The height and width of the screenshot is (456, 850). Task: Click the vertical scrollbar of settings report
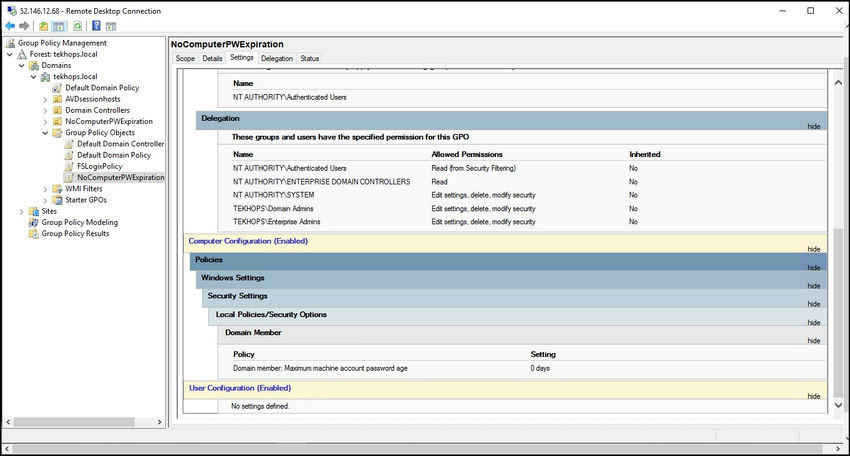836,300
